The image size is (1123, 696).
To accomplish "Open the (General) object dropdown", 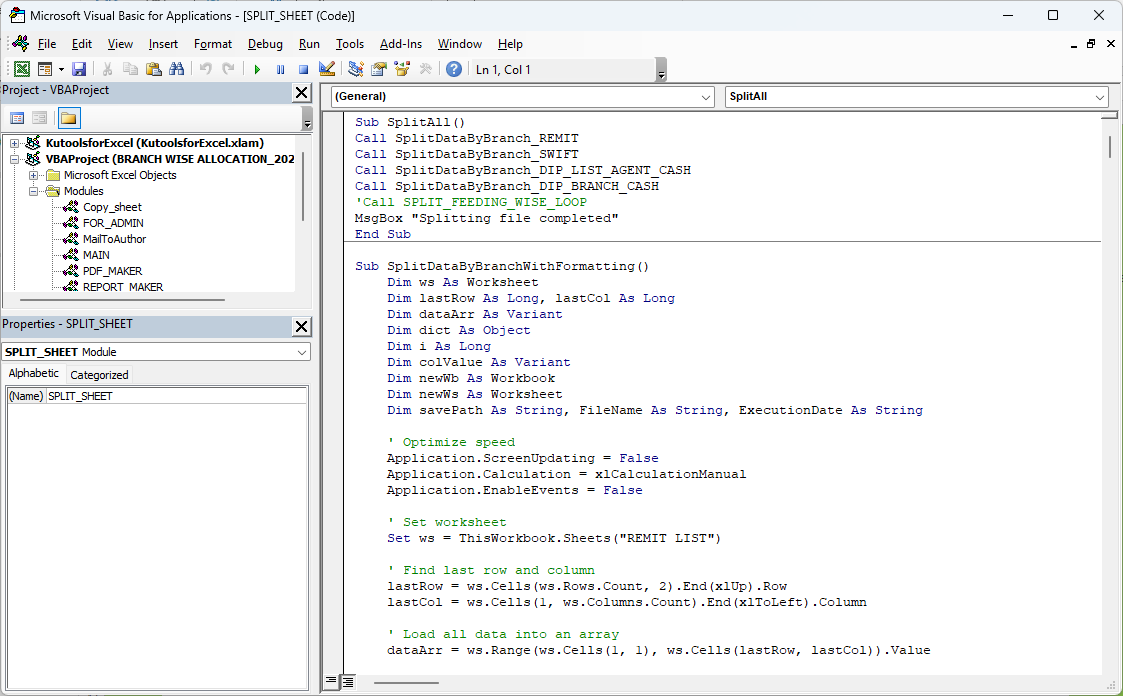I will (x=706, y=97).
